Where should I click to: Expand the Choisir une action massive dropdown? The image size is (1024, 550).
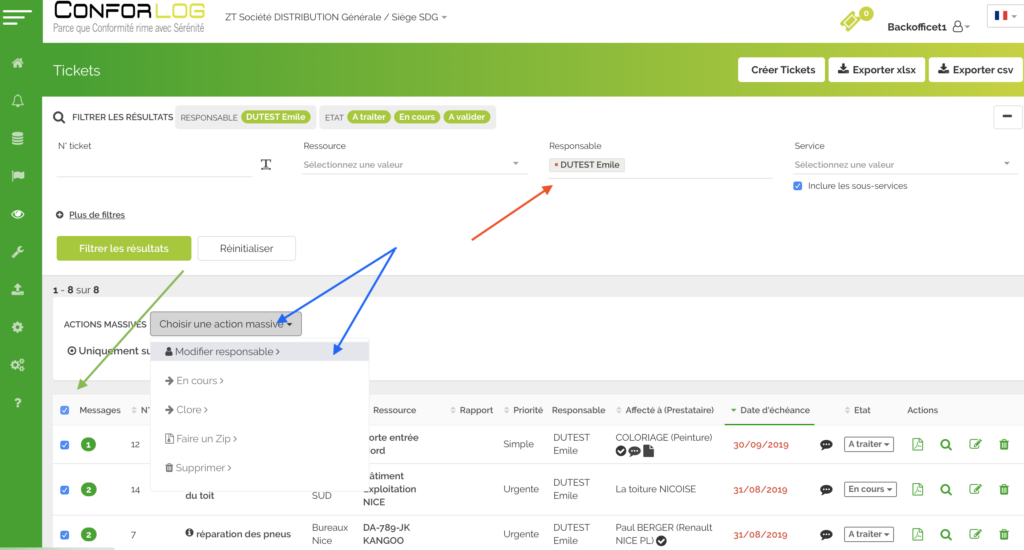coord(225,324)
